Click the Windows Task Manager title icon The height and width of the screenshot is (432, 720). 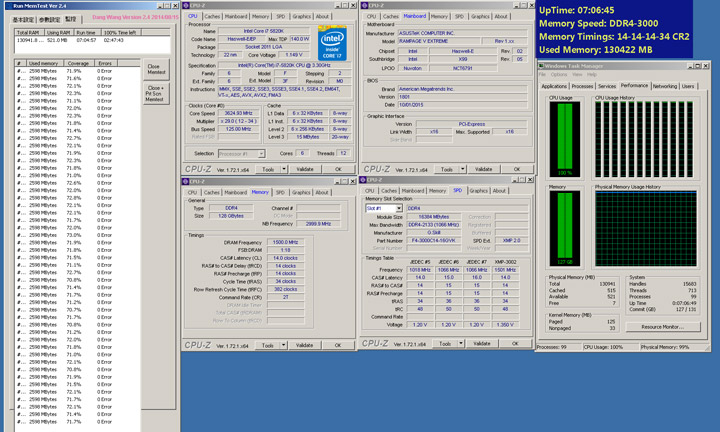[x=542, y=65]
